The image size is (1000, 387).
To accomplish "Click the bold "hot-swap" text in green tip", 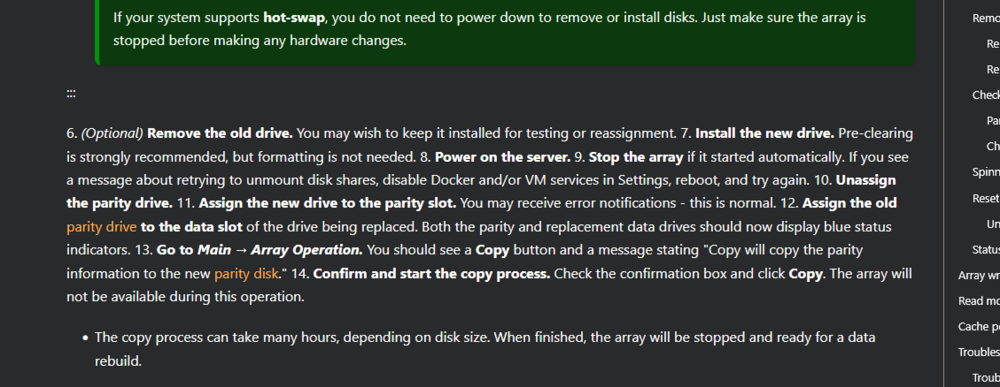I will pyautogui.click(x=294, y=17).
